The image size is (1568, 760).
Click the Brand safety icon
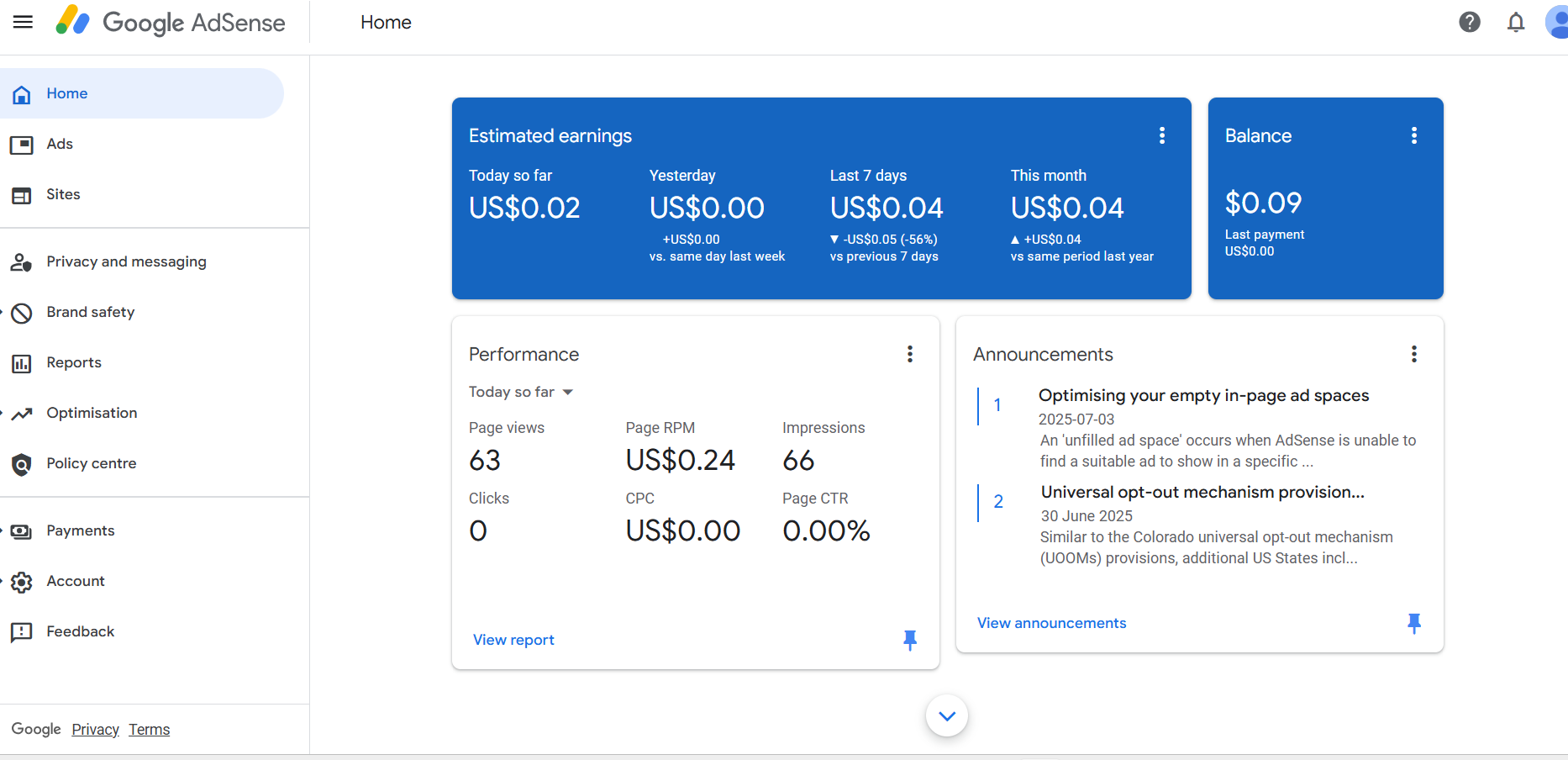pyautogui.click(x=22, y=313)
